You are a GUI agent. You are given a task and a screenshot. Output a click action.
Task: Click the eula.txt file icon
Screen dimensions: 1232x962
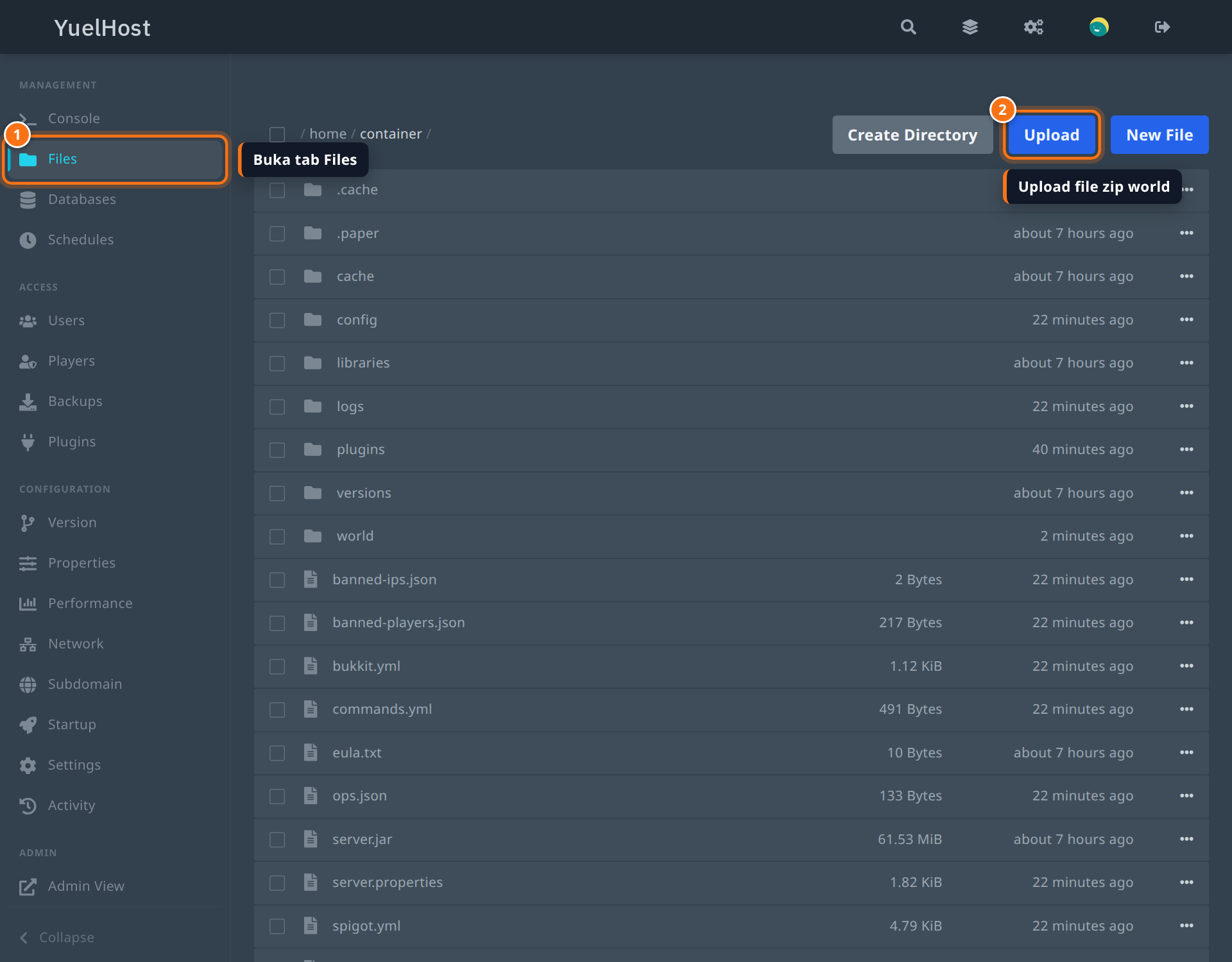[x=311, y=752]
